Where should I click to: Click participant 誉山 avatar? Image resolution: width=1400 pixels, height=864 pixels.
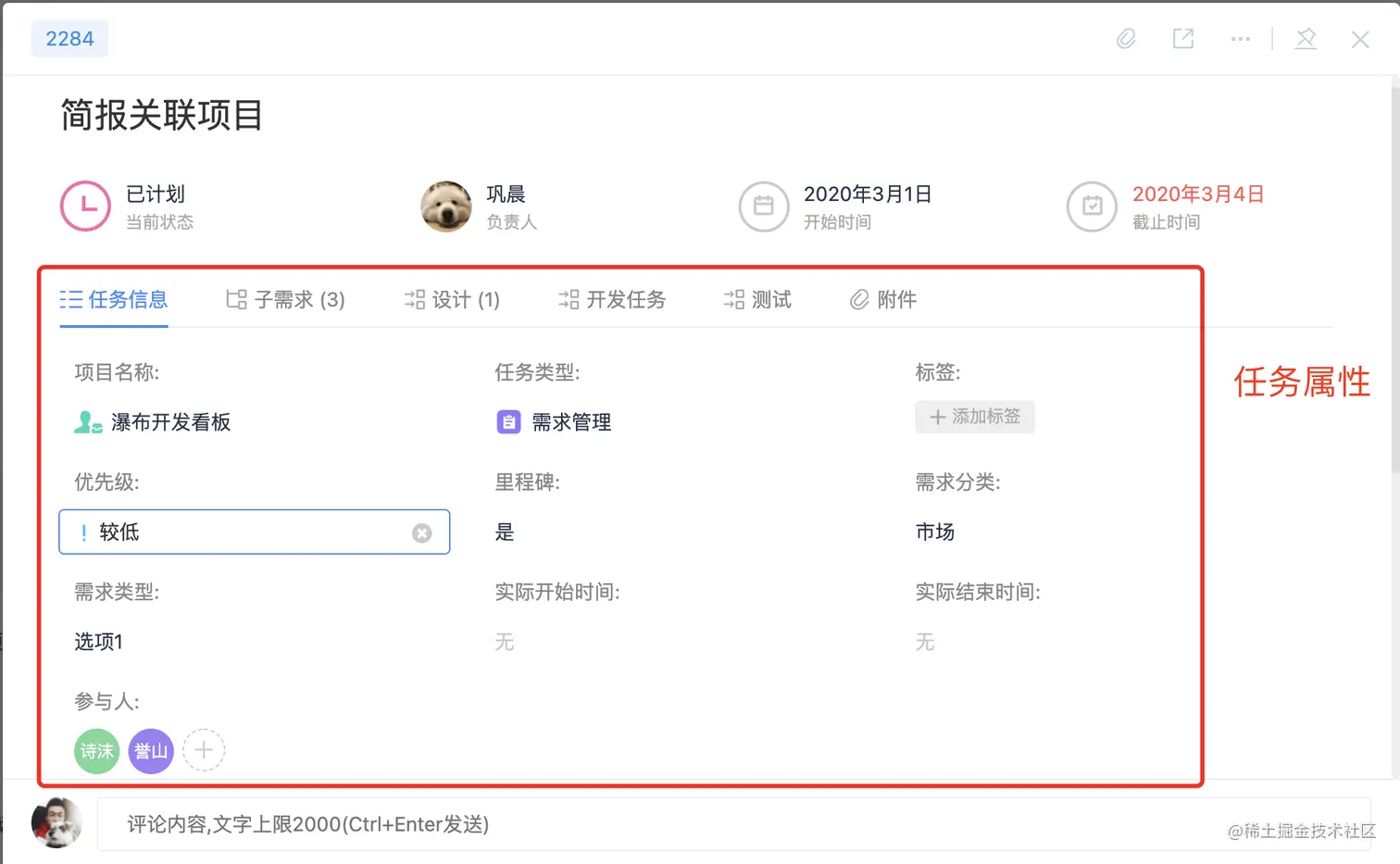(x=151, y=751)
